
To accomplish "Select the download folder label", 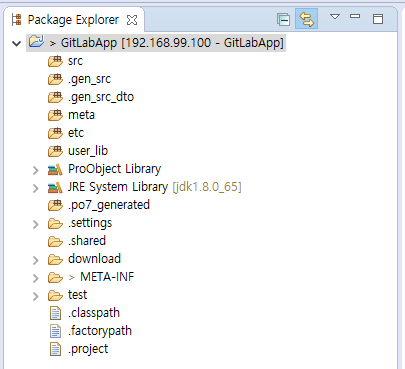I will click(94, 259).
